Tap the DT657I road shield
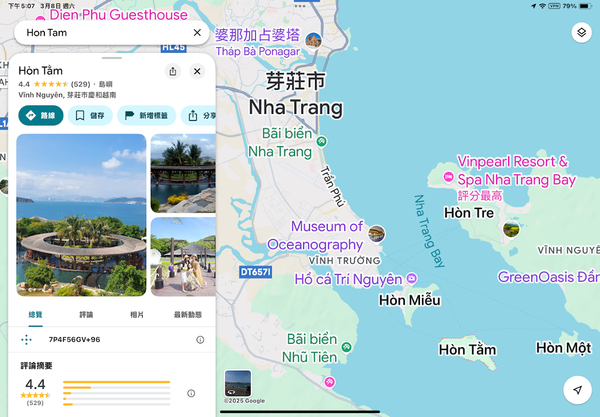600x417 pixels. click(256, 272)
